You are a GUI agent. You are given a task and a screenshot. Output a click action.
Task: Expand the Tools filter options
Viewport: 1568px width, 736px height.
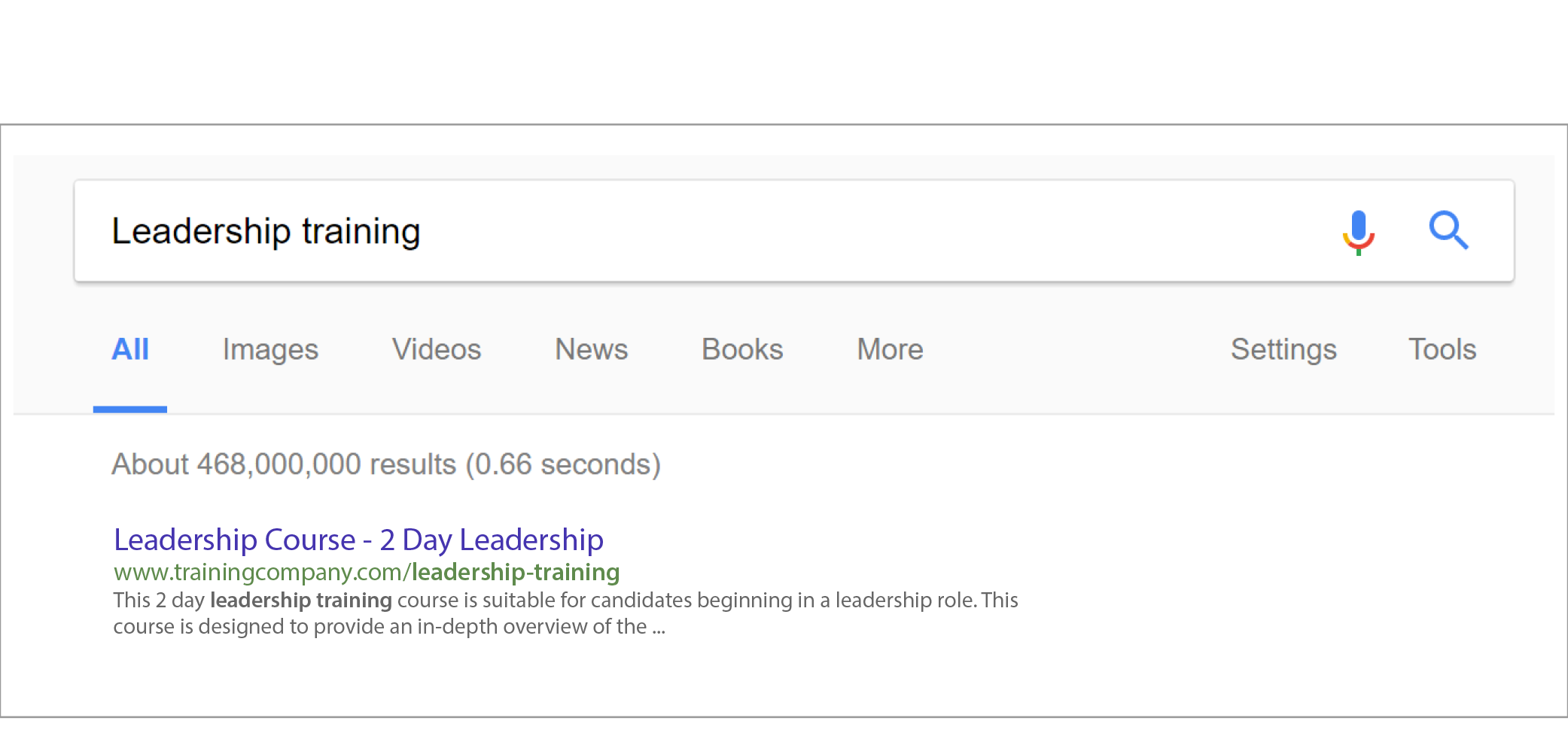point(1442,349)
